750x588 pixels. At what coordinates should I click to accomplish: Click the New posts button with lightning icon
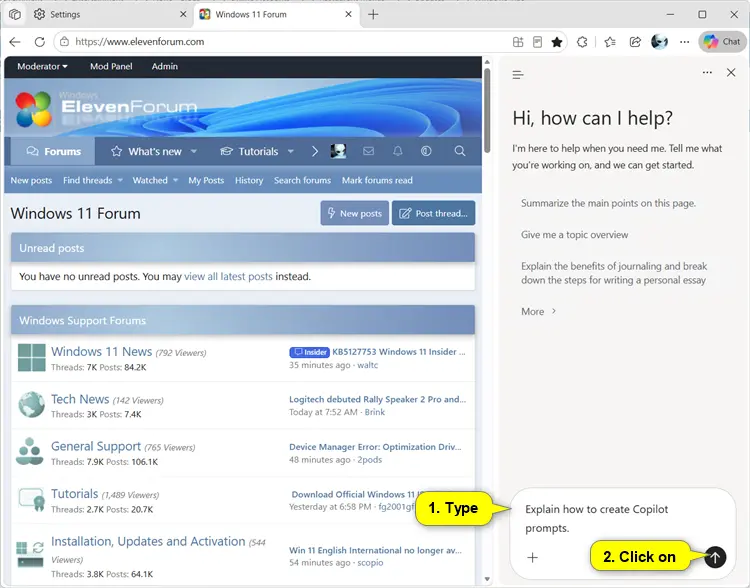click(x=354, y=213)
